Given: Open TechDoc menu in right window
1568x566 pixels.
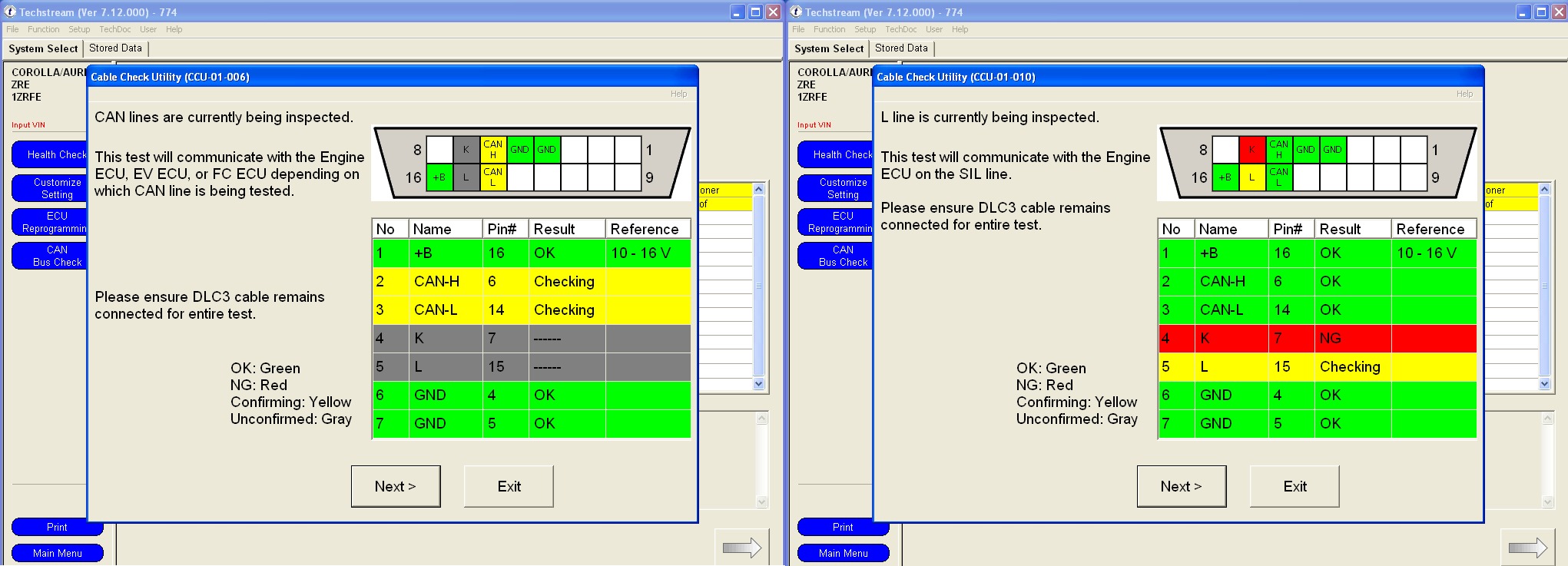Looking at the screenshot, I should [x=900, y=29].
